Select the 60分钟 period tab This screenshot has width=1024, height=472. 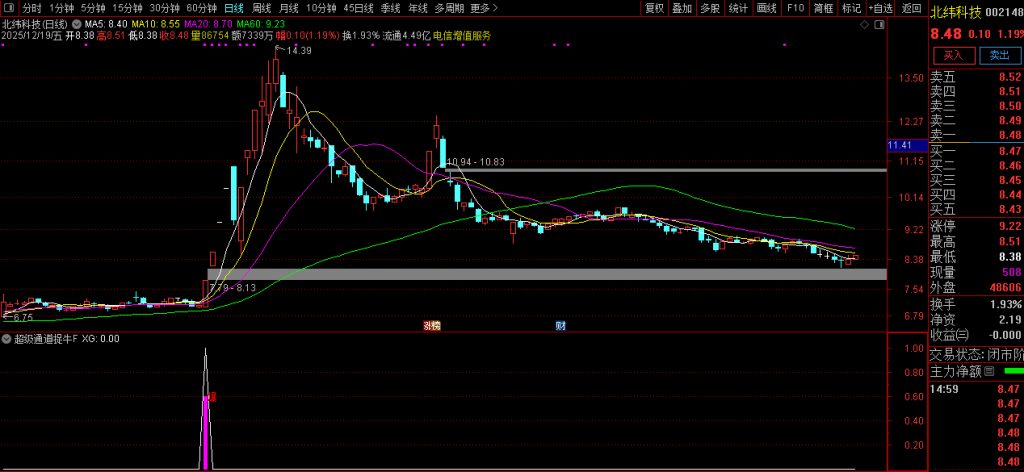point(201,8)
